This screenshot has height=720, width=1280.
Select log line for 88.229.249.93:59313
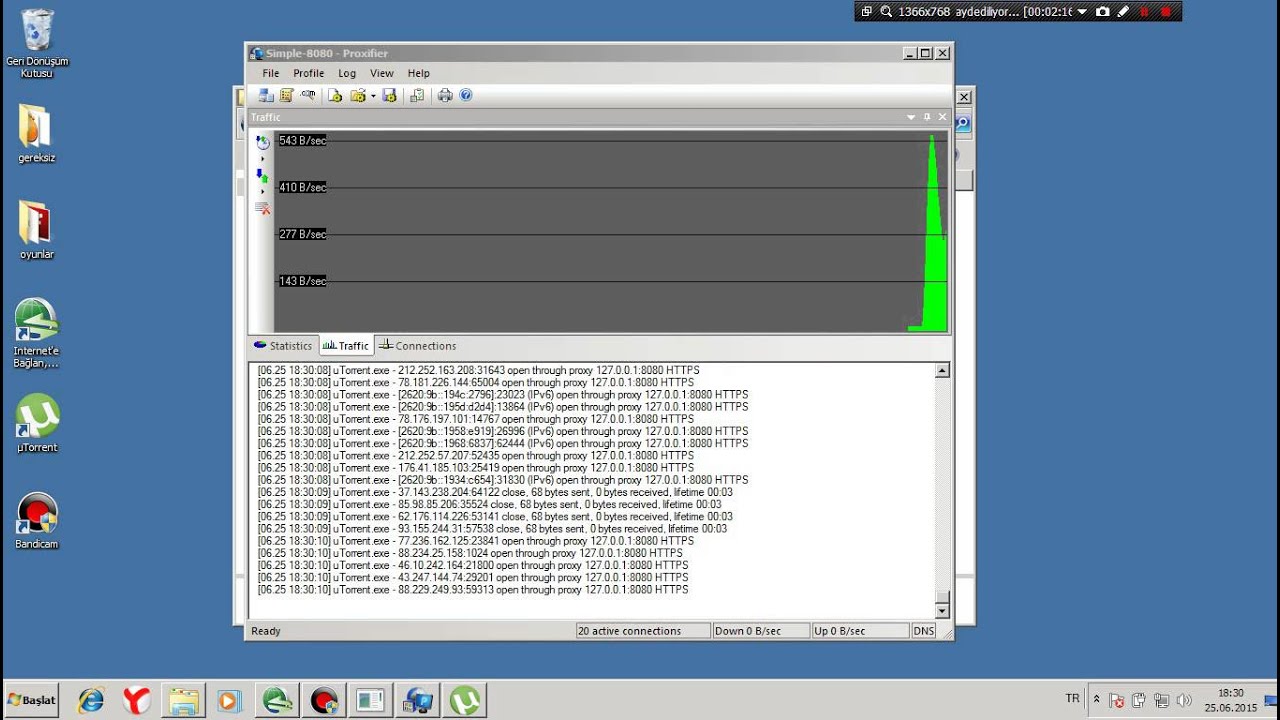point(472,590)
